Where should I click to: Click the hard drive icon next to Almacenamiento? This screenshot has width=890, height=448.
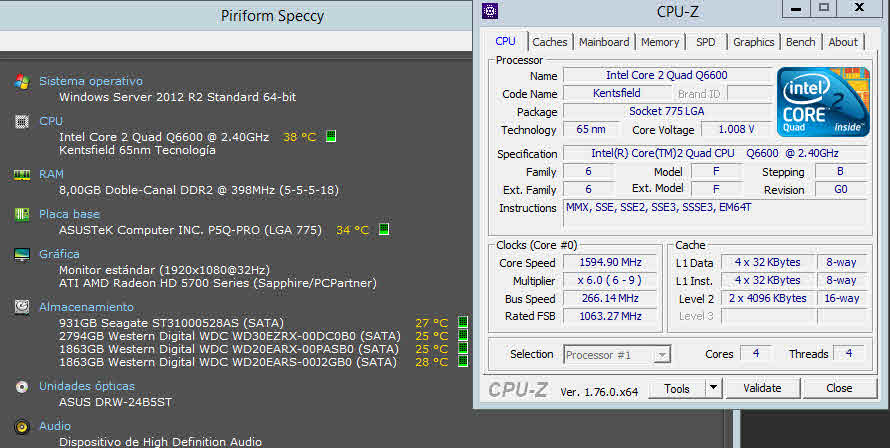pyautogui.click(x=22, y=307)
